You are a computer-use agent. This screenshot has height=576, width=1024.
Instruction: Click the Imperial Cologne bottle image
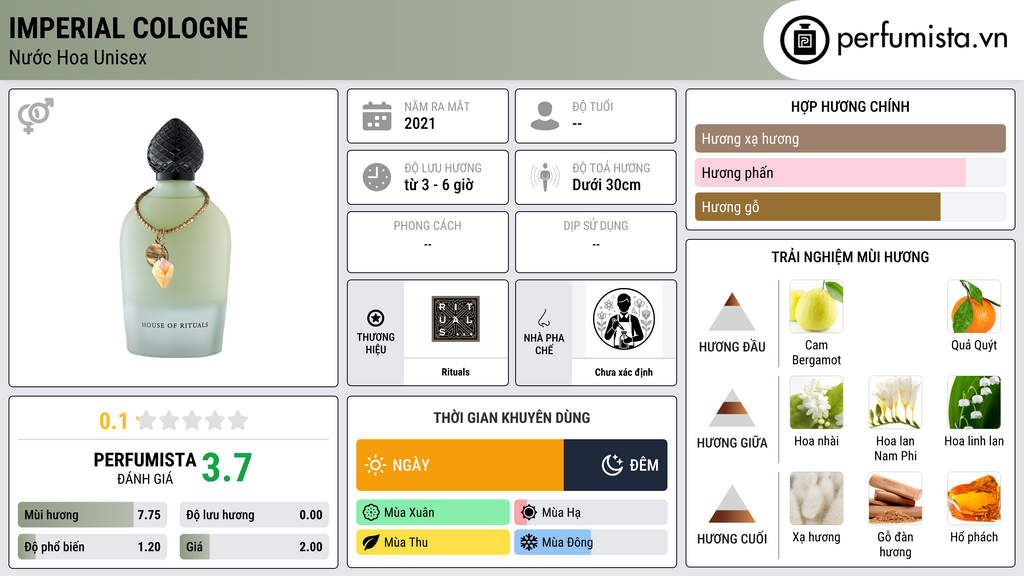[175, 238]
